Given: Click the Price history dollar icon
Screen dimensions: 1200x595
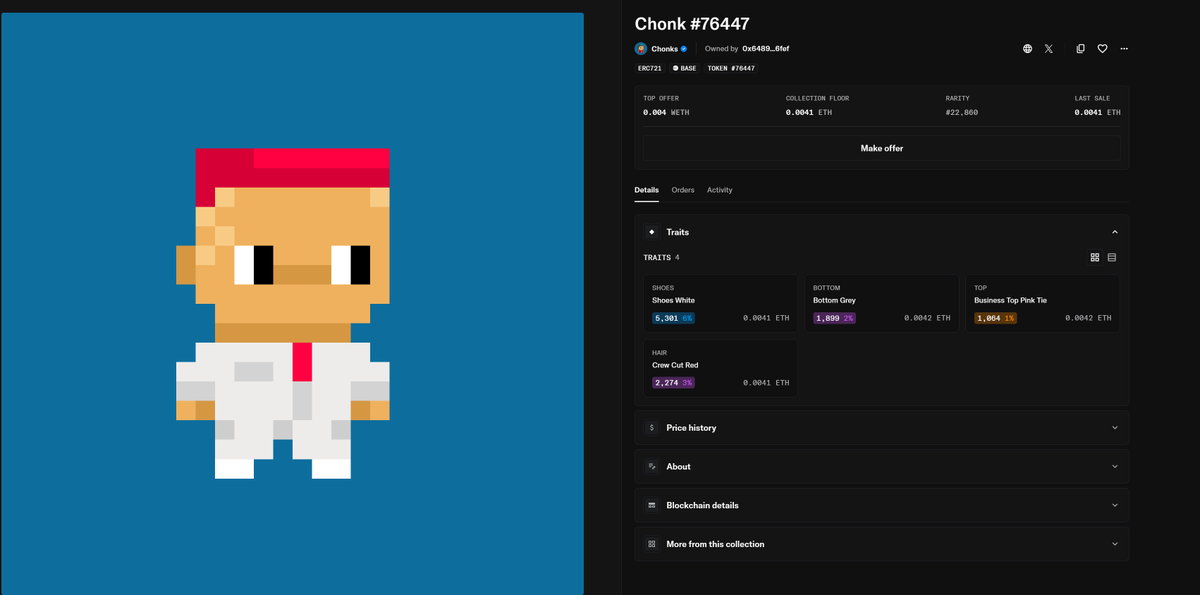Looking at the screenshot, I should (652, 428).
